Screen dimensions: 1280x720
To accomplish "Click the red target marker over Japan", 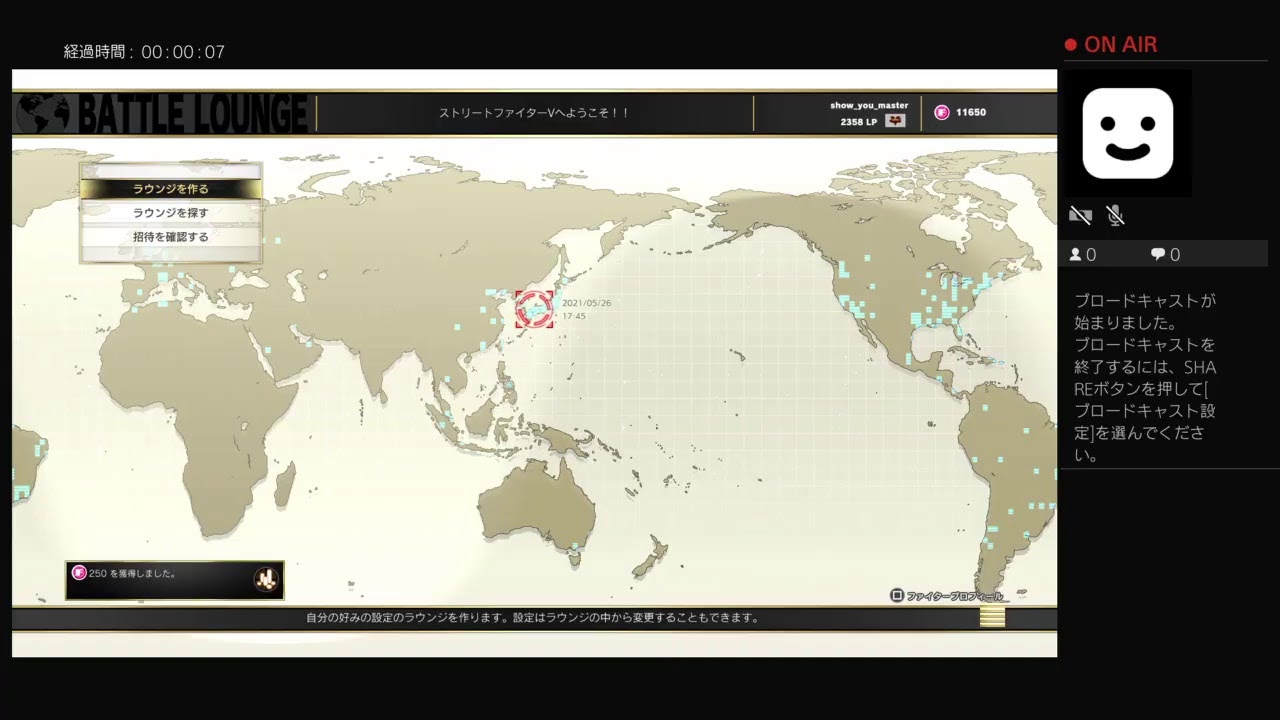I will [534, 309].
